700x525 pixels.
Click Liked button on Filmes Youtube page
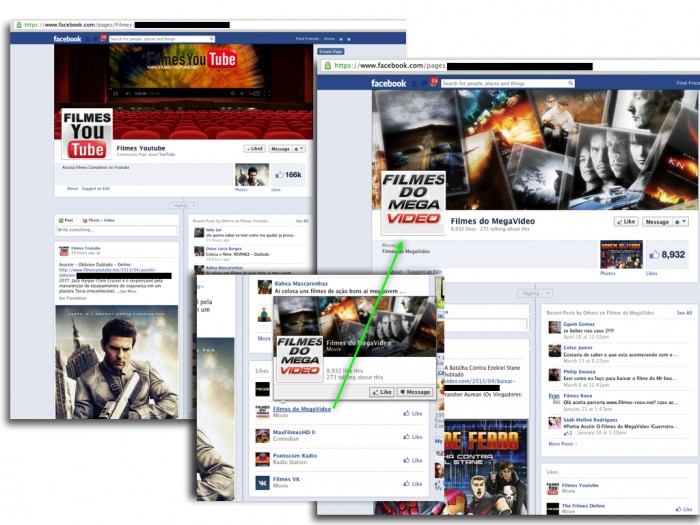point(255,149)
